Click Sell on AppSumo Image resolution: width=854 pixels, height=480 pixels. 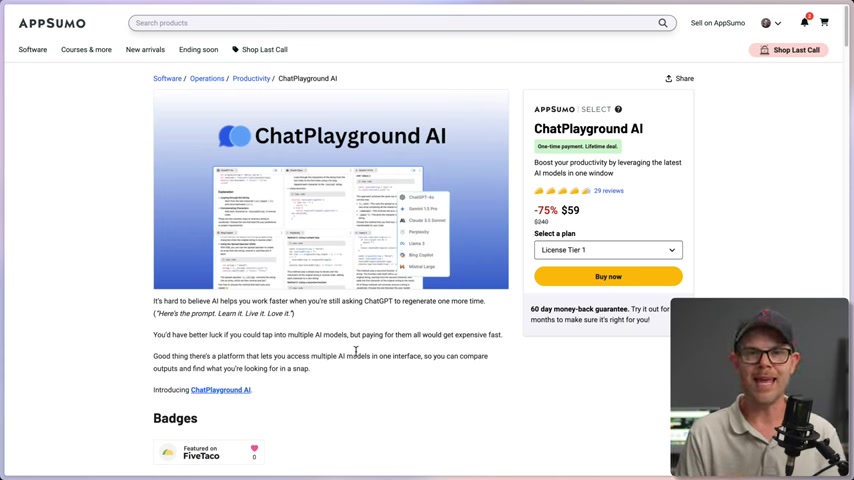718,23
